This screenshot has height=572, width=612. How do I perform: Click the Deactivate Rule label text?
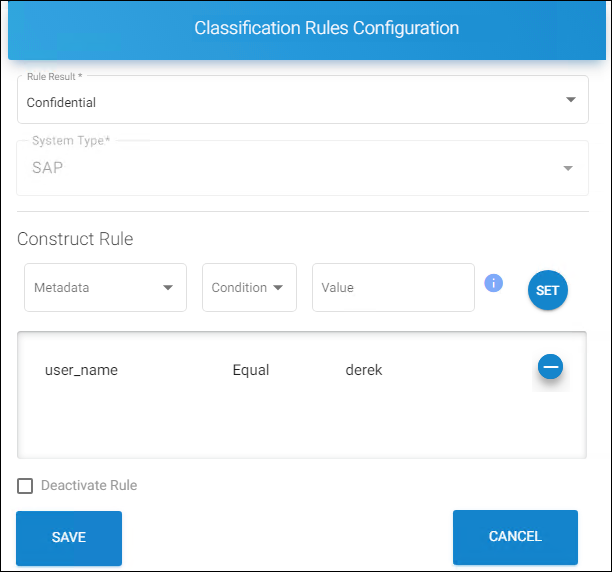point(89,486)
